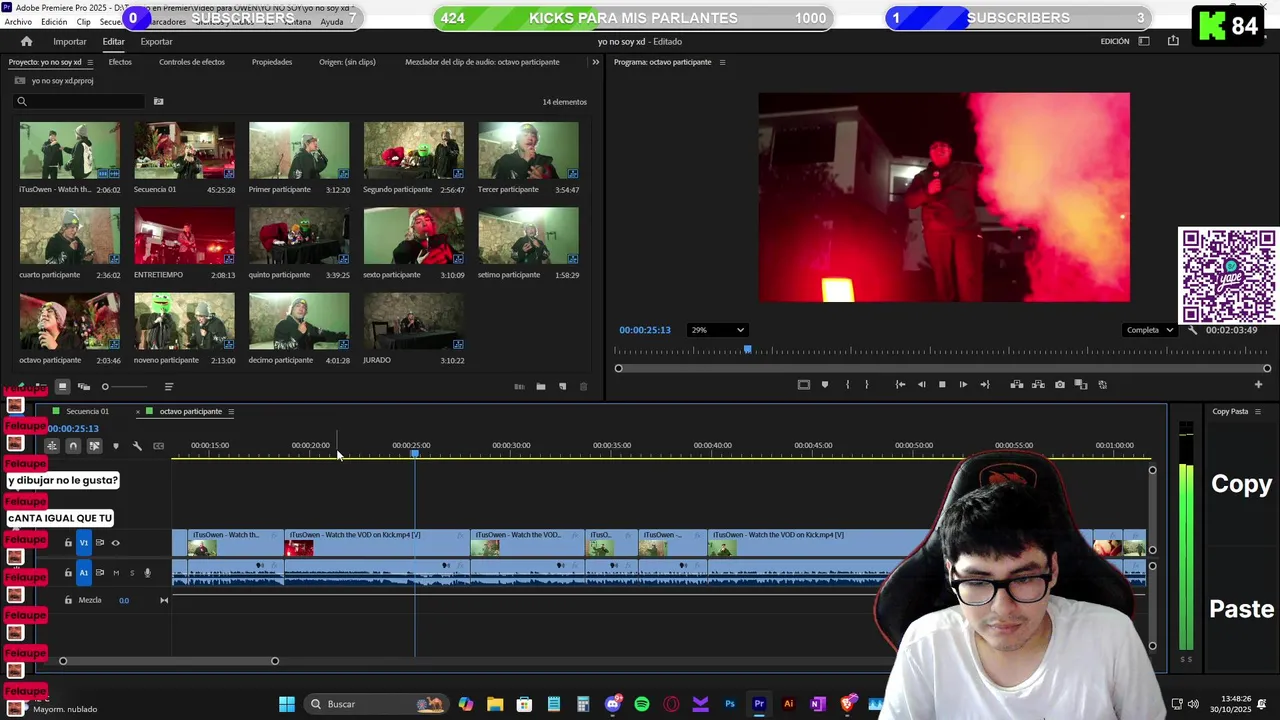This screenshot has height=720, width=1280.
Task: Open the Efectos panel tab
Action: click(x=120, y=62)
